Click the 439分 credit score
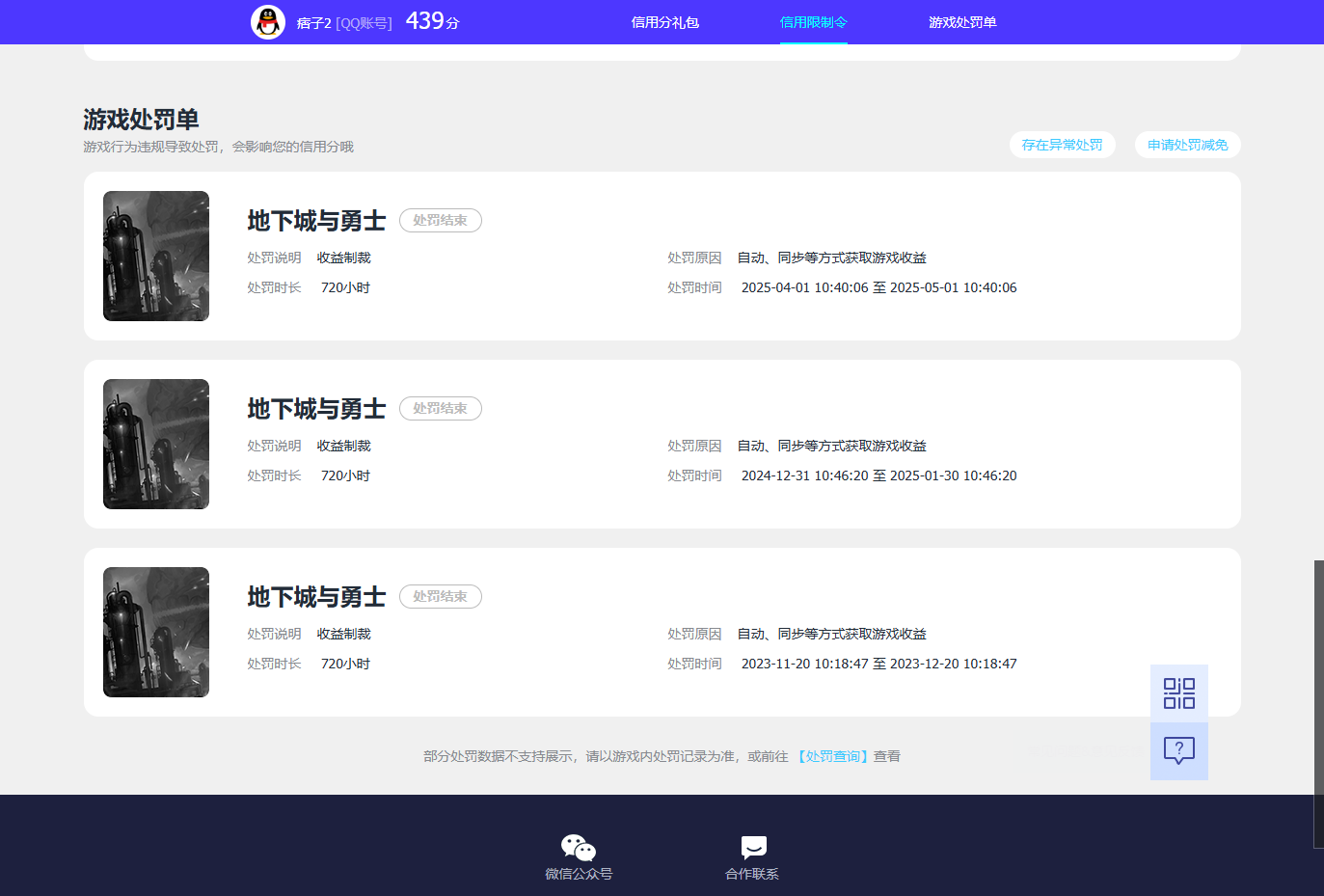 click(432, 21)
